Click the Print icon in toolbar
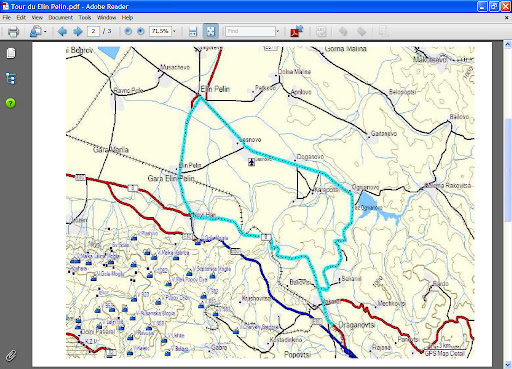 (x=13, y=32)
